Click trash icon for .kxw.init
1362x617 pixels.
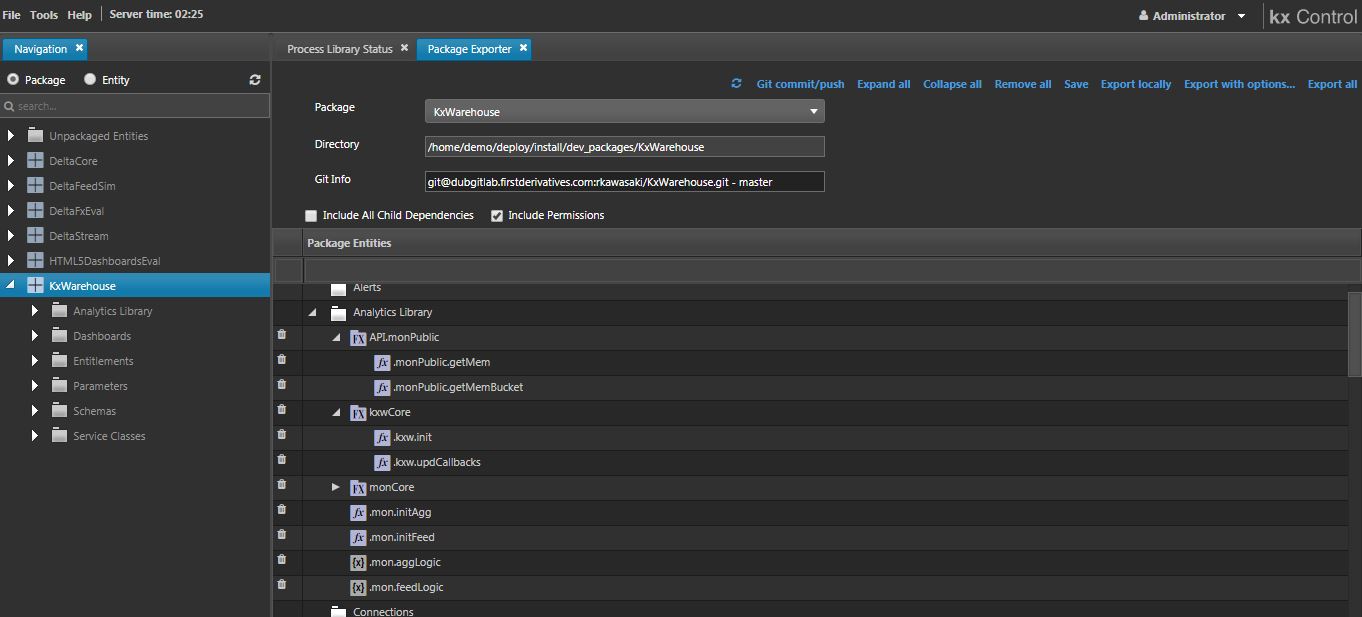coord(282,435)
